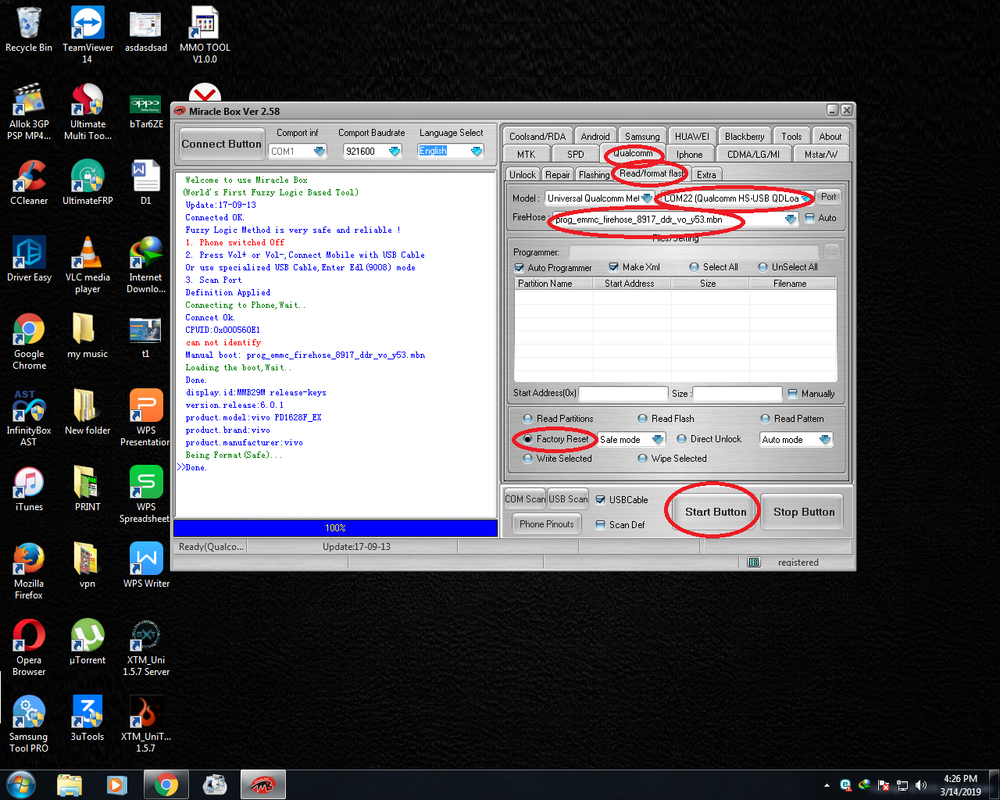Screen dimensions: 1000x800
Task: Open 3uTools desktop shortcut
Action: 87,719
